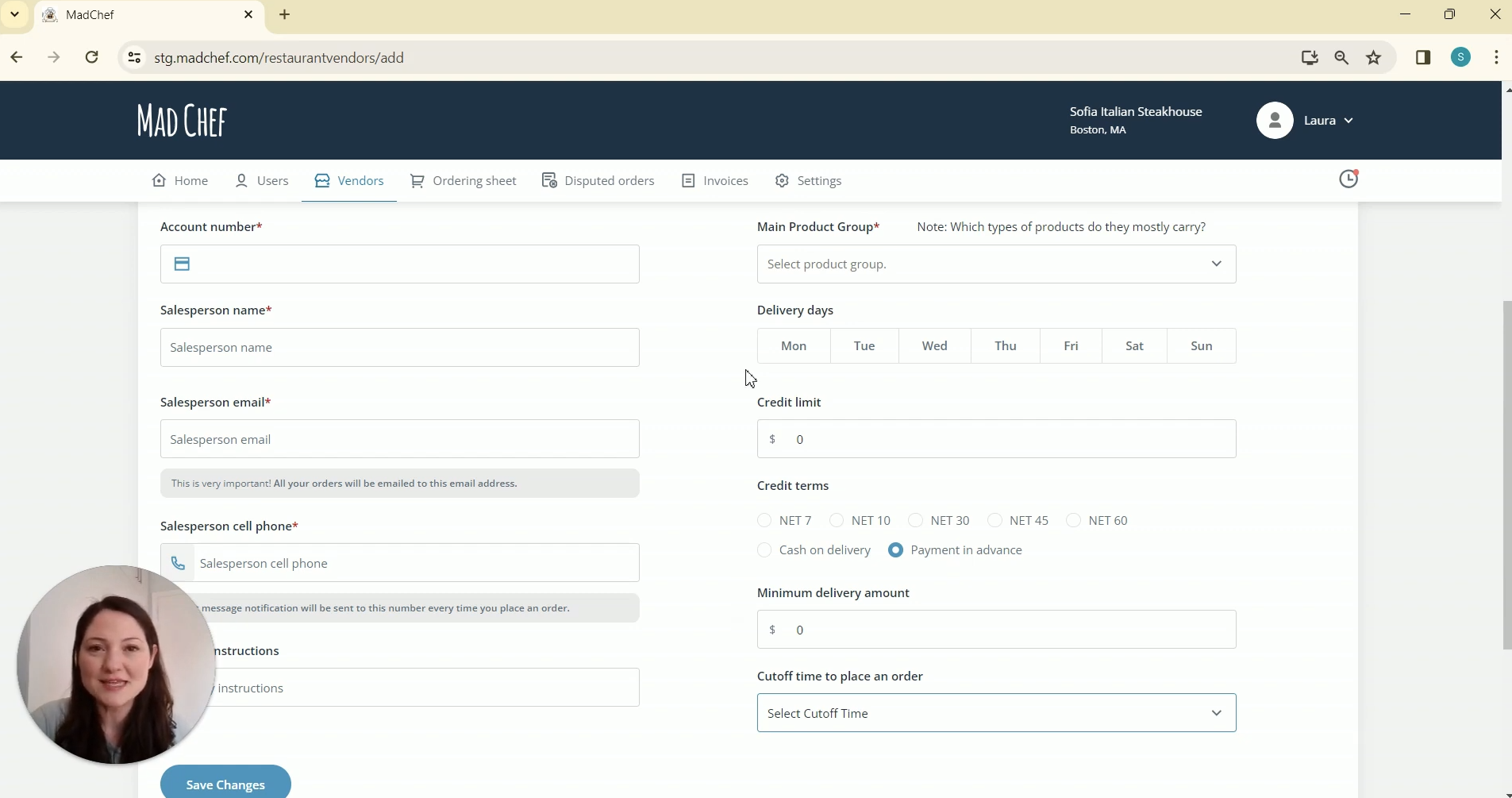This screenshot has width=1512, height=798.
Task: Toggle Mon delivery day
Action: tap(794, 346)
